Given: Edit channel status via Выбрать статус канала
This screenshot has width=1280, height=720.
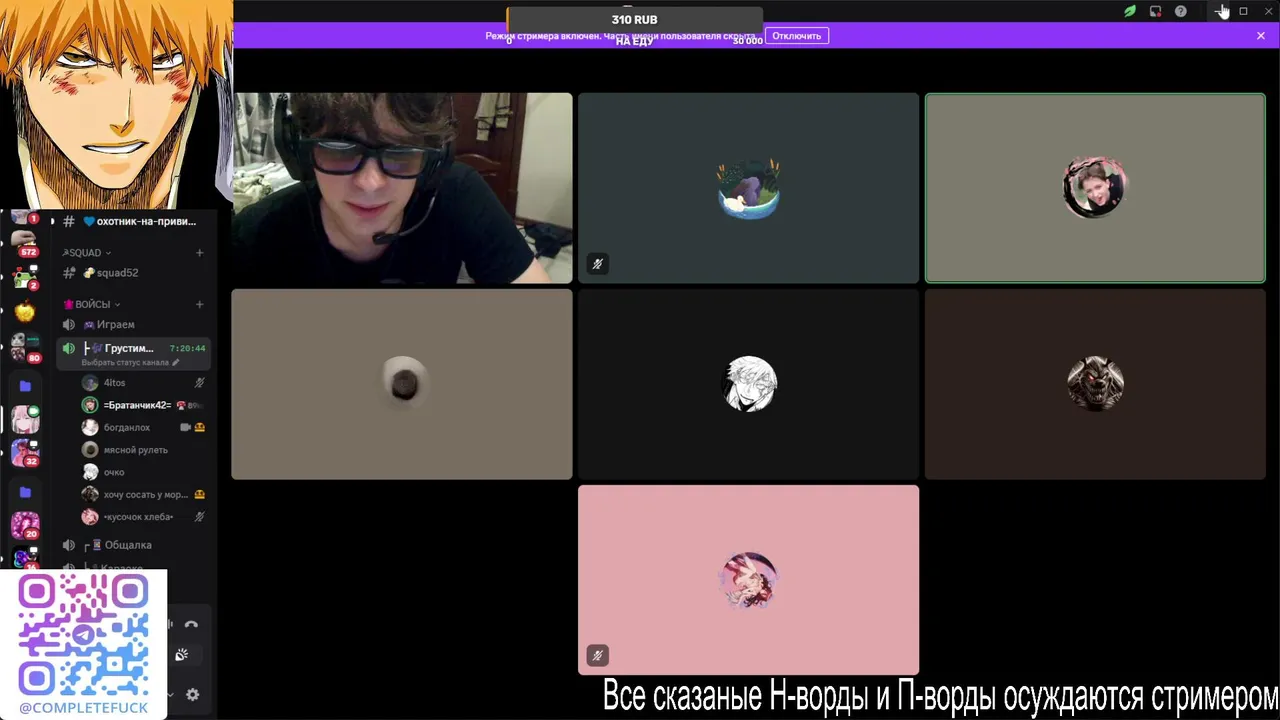Looking at the screenshot, I should tap(130, 362).
